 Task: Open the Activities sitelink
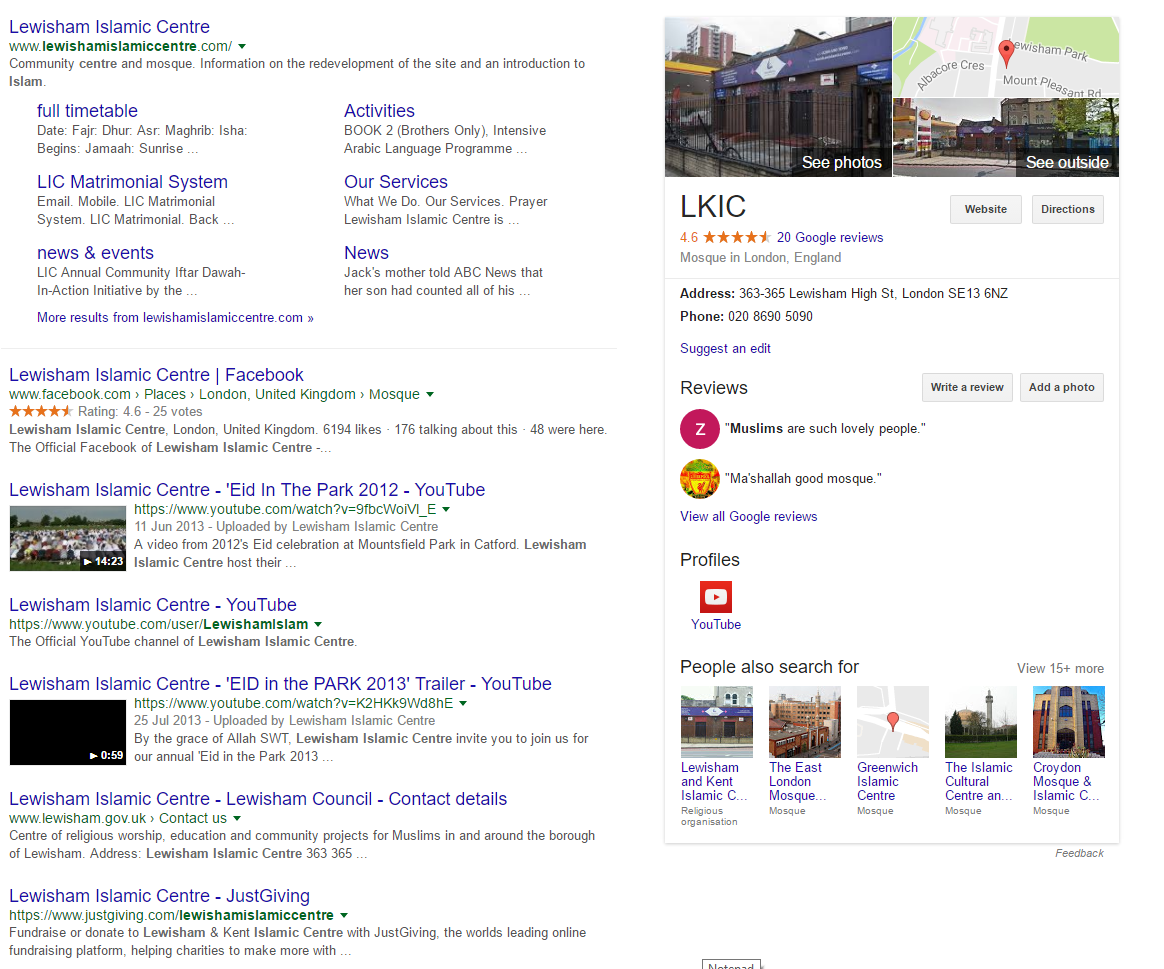pyautogui.click(x=379, y=111)
